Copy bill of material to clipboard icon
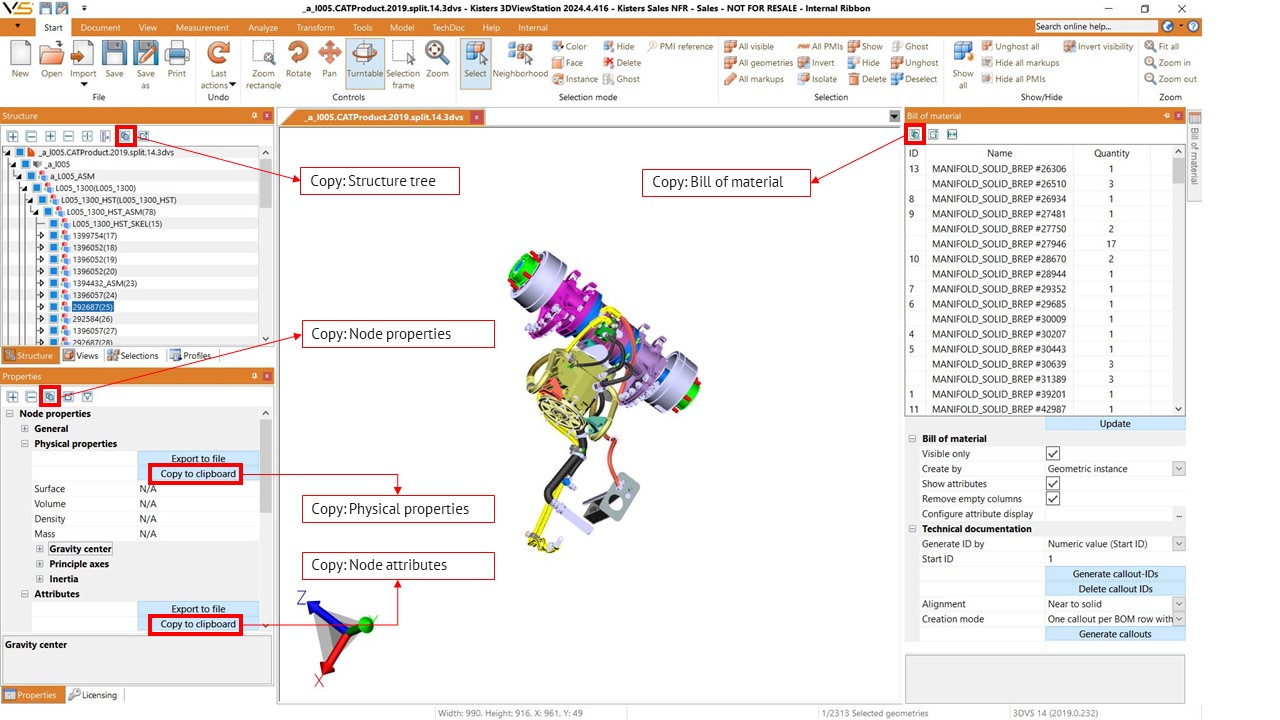The width and height of the screenshot is (1280, 720). pyautogui.click(x=914, y=134)
